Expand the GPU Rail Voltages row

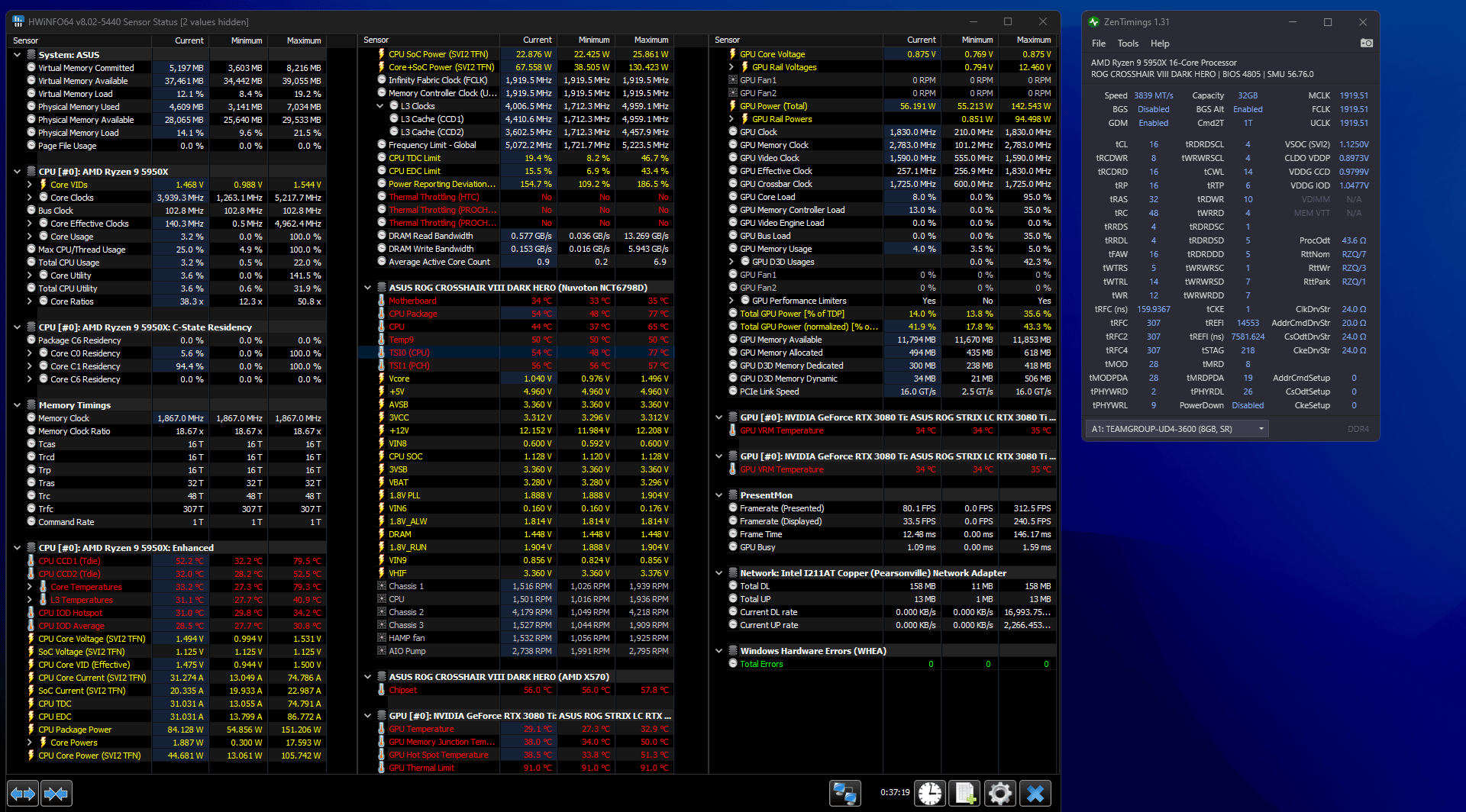[731, 67]
